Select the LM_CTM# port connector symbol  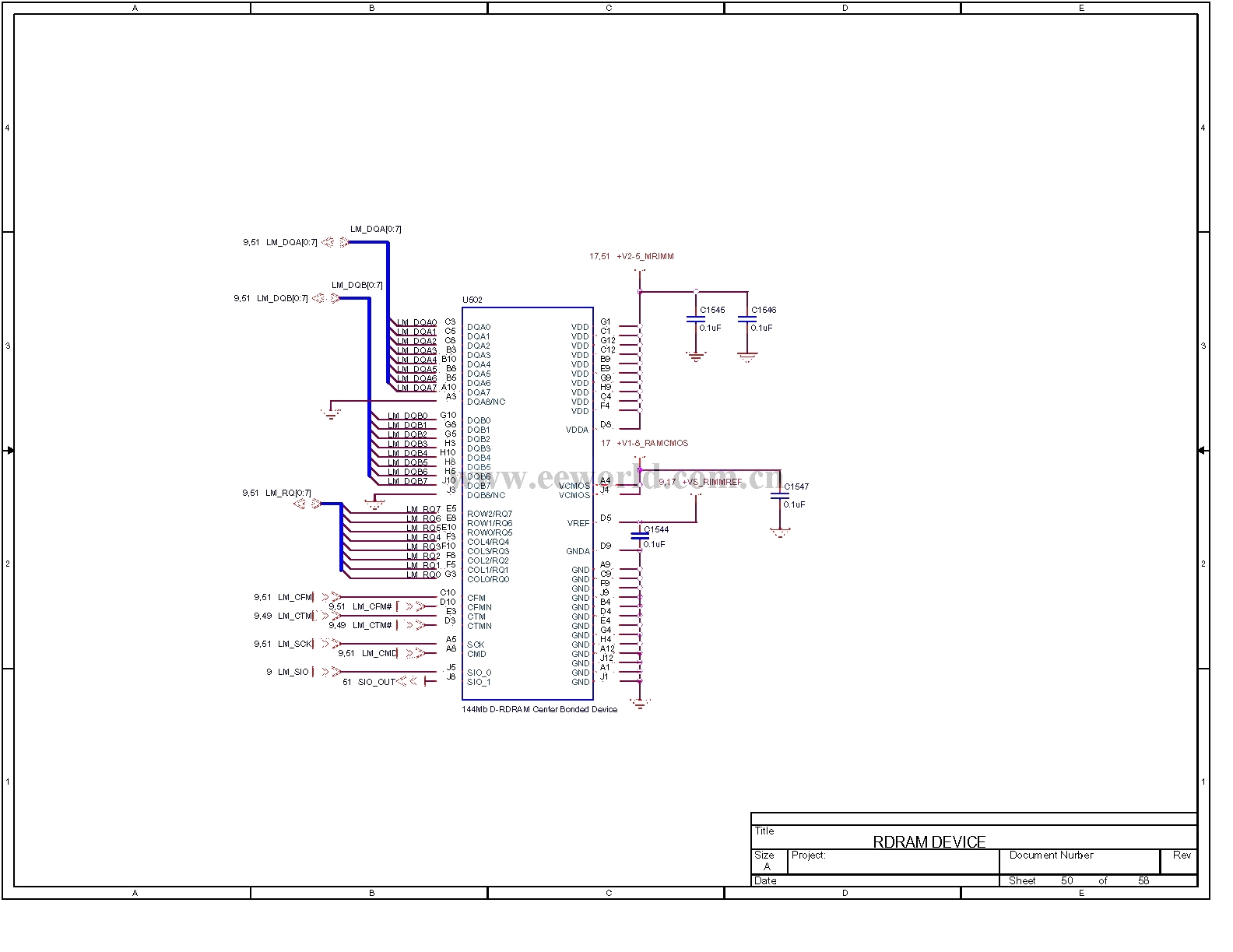(x=411, y=625)
